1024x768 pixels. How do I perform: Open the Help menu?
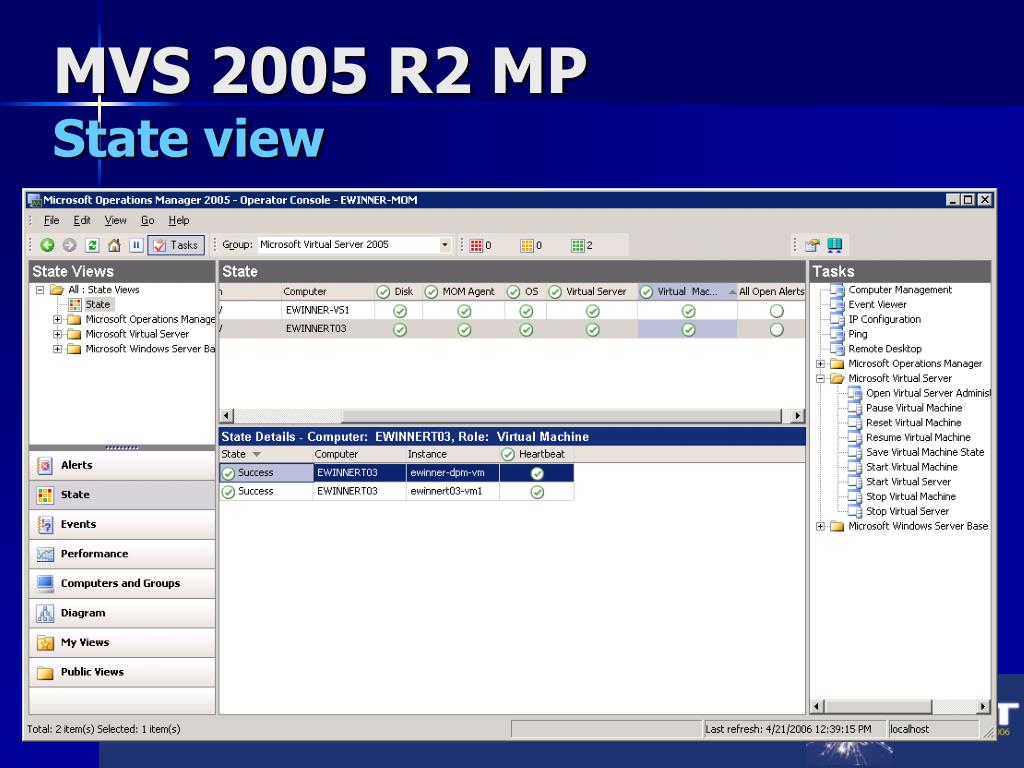point(178,221)
